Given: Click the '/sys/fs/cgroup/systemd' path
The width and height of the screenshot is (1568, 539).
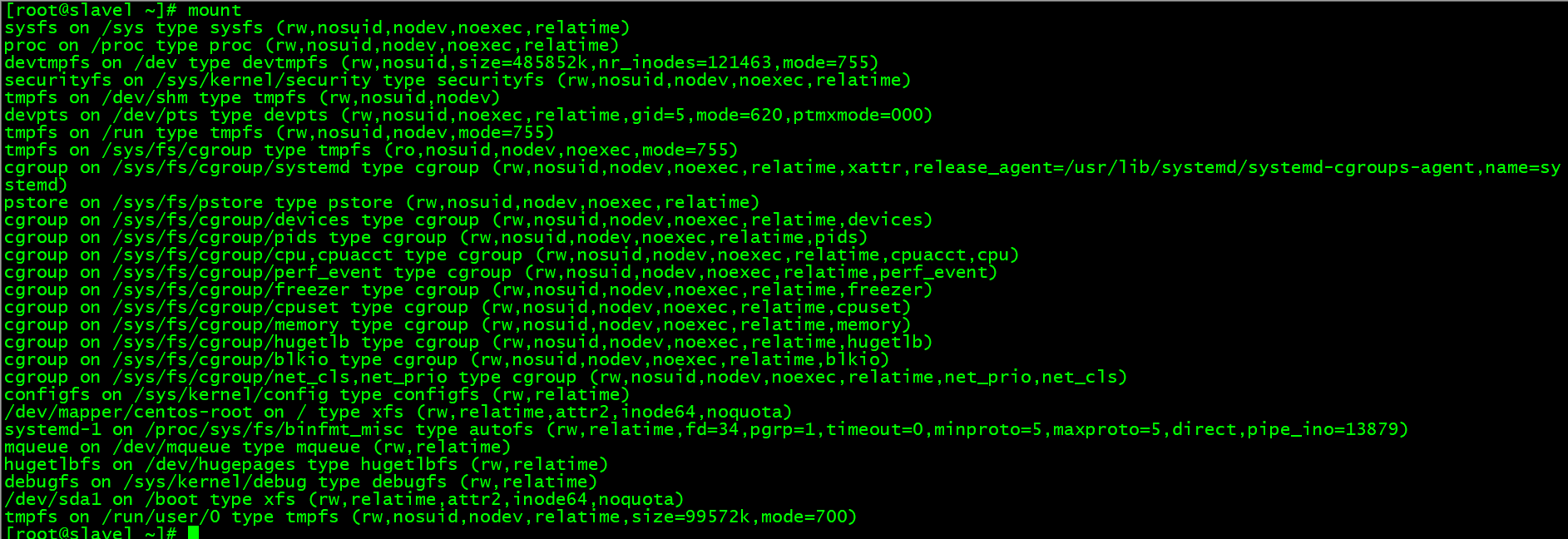Looking at the screenshot, I should pyautogui.click(x=231, y=167).
